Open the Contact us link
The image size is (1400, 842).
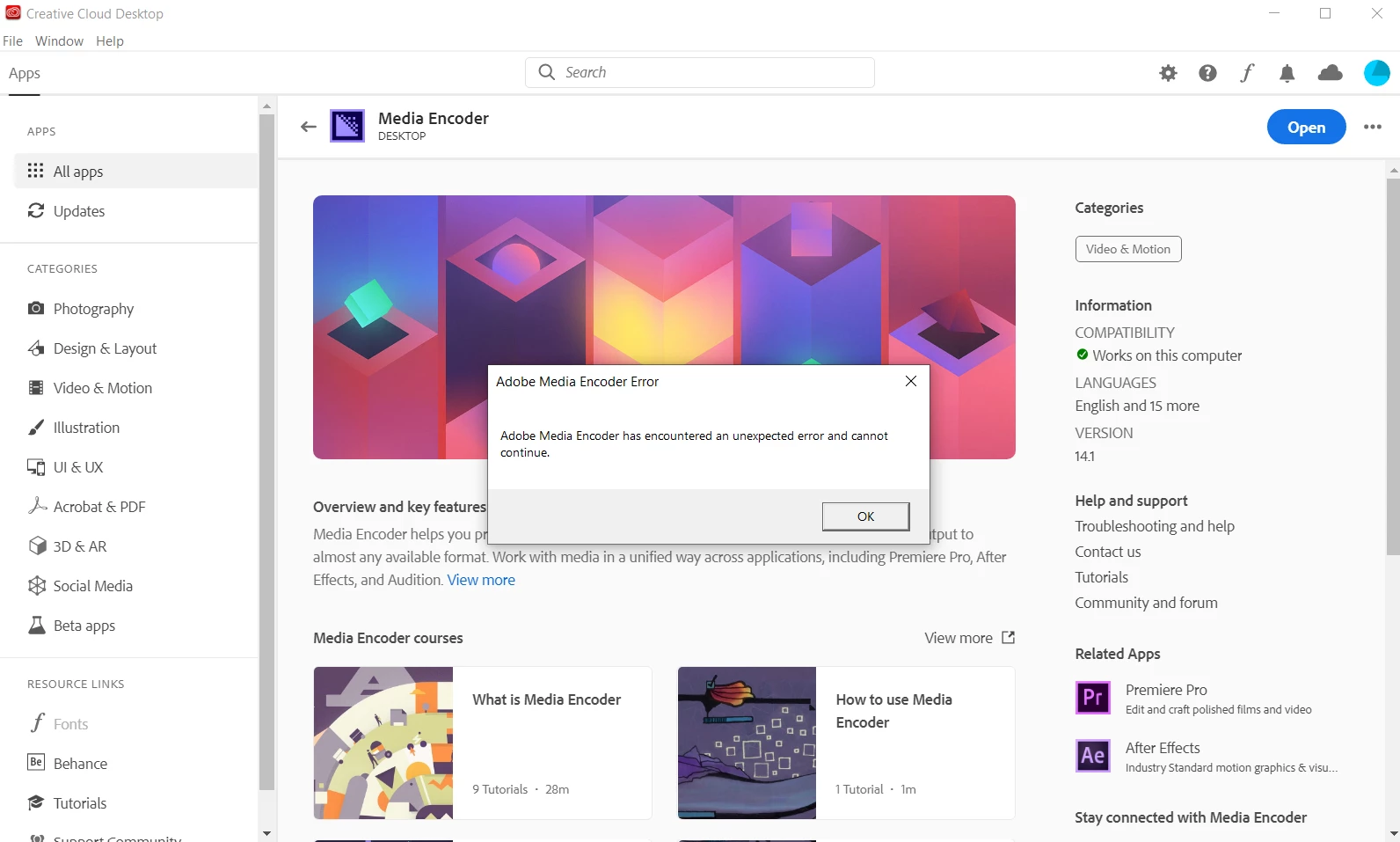(1108, 552)
